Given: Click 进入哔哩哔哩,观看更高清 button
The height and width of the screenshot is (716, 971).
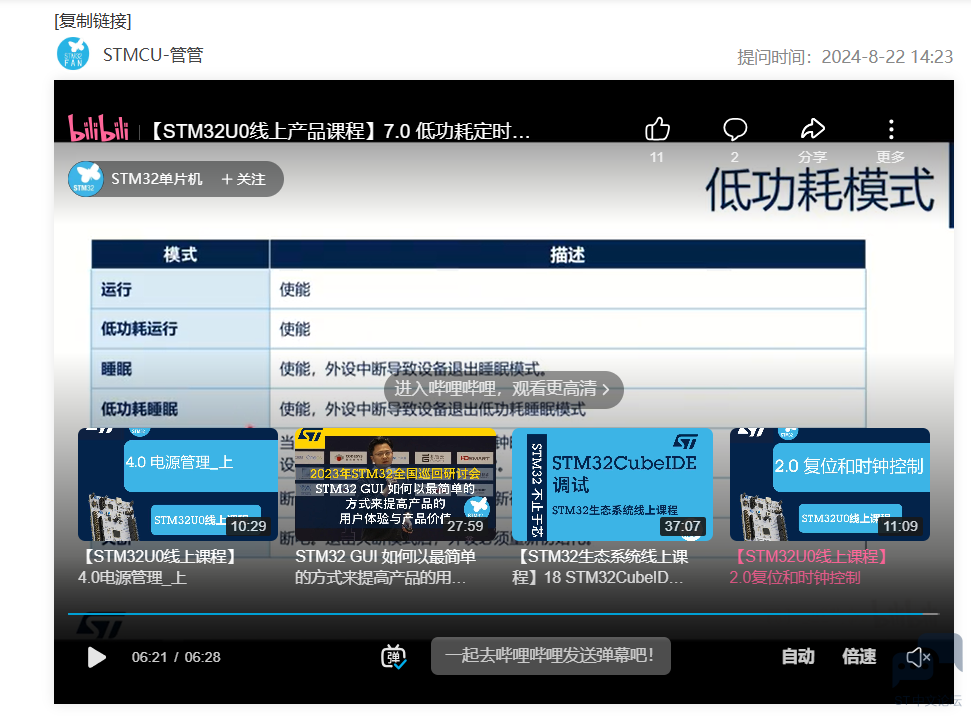Looking at the screenshot, I should (503, 389).
